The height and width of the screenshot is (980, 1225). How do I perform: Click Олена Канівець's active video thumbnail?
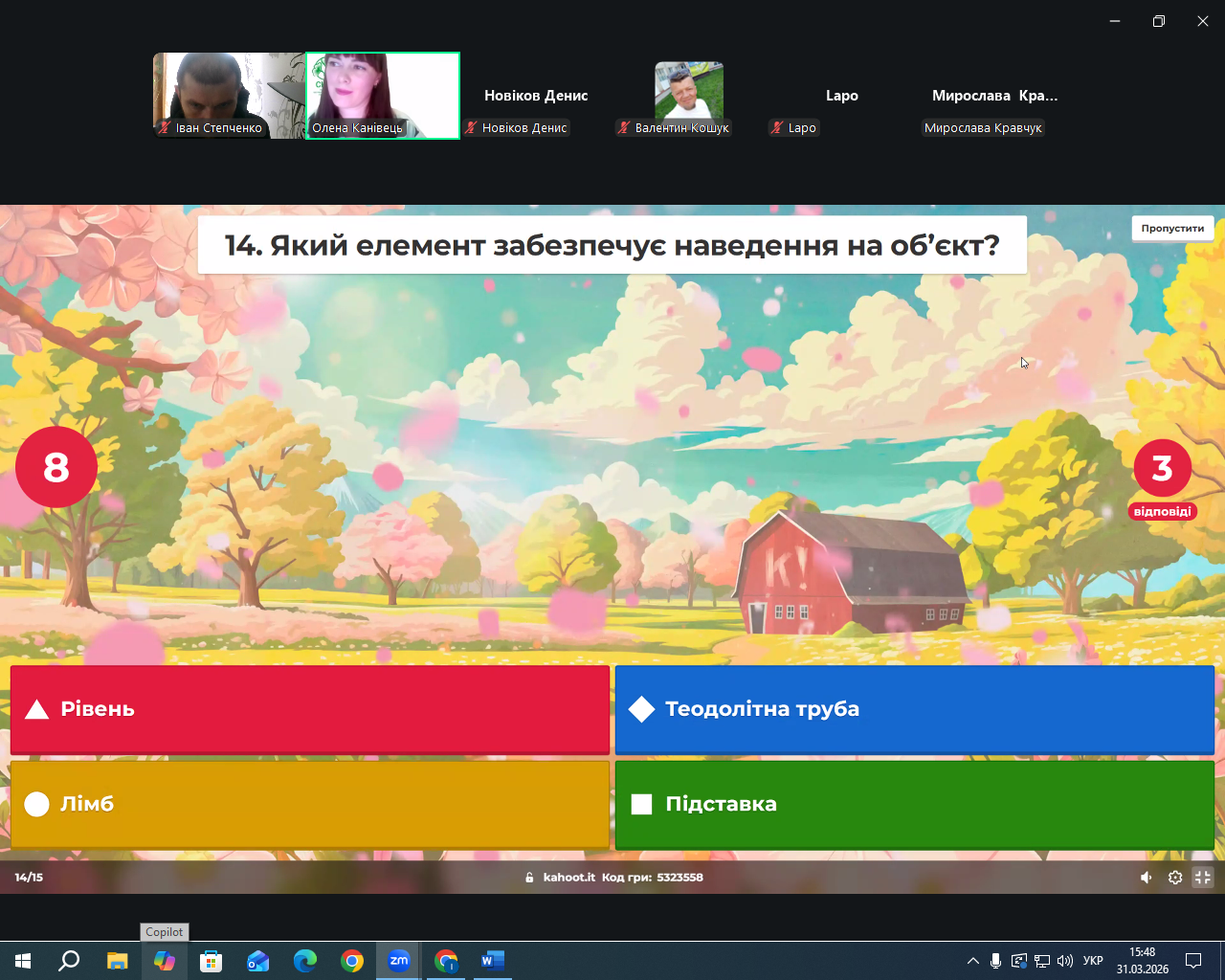point(383,95)
